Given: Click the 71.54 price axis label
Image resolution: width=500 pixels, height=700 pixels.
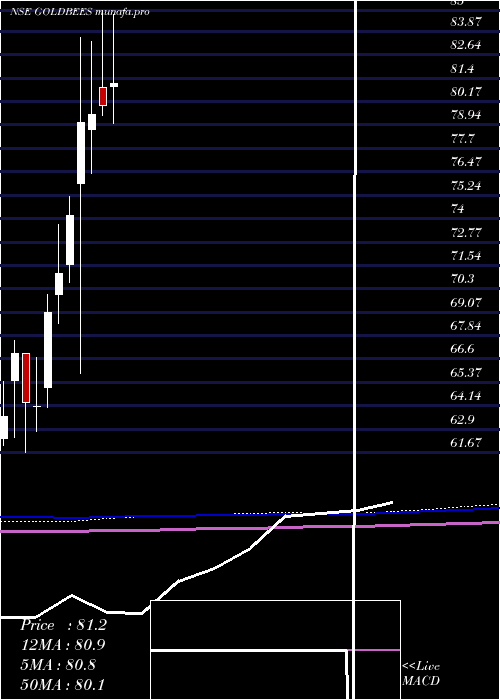Looking at the screenshot, I should tap(466, 256).
